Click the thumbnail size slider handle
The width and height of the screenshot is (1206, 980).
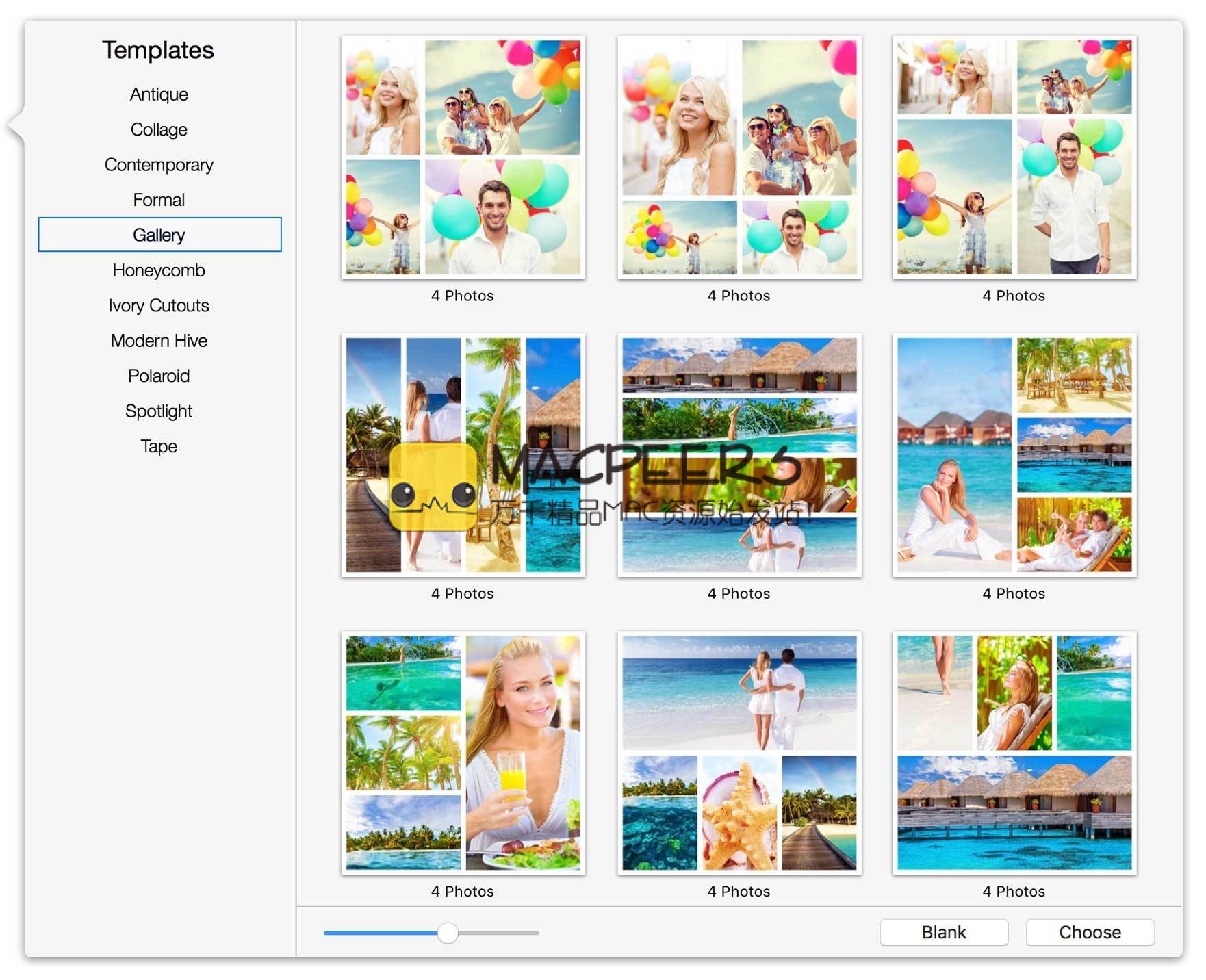coord(448,932)
